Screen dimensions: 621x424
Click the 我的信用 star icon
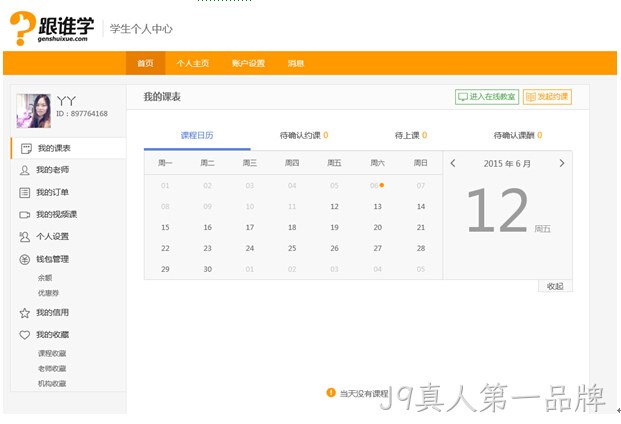[x=25, y=313]
